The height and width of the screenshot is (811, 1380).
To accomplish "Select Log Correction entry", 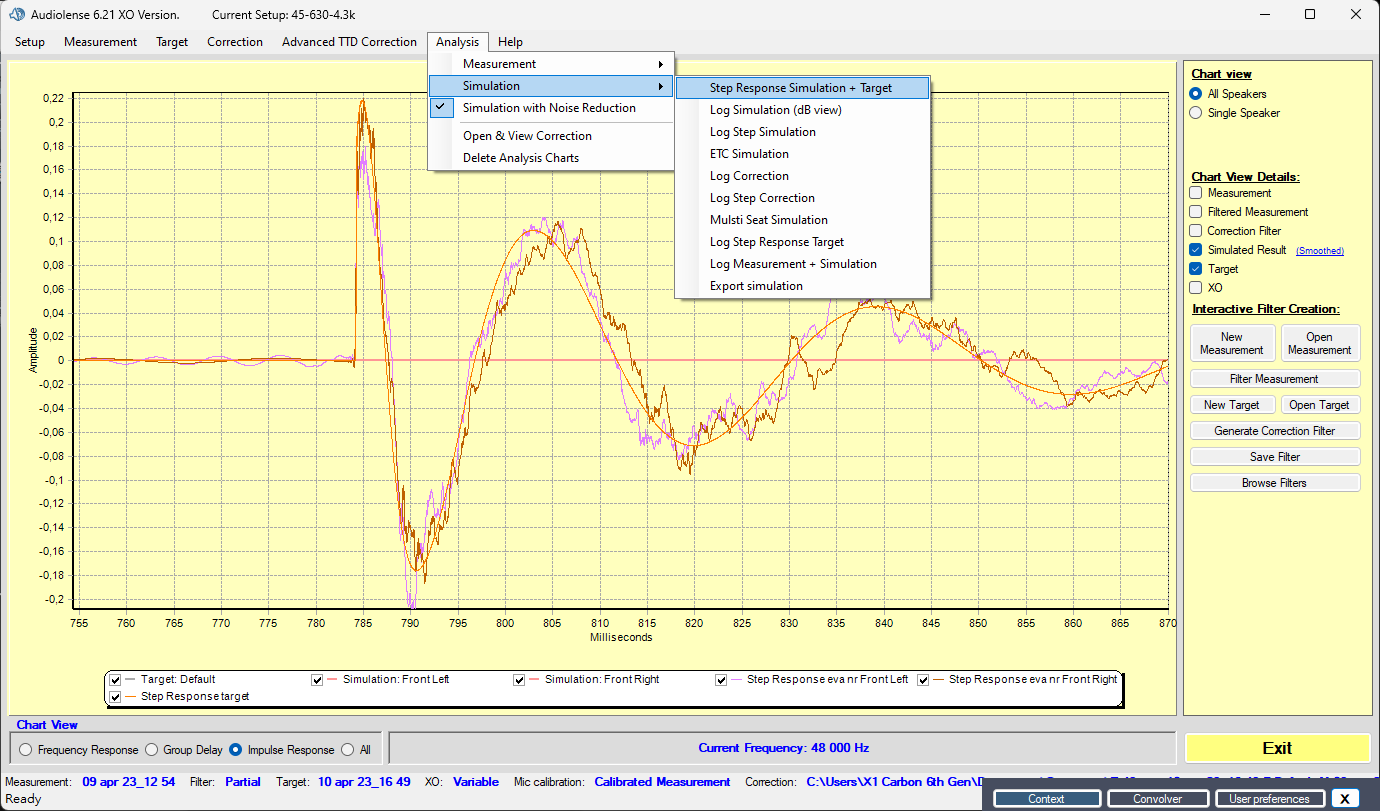I will pyautogui.click(x=803, y=176).
